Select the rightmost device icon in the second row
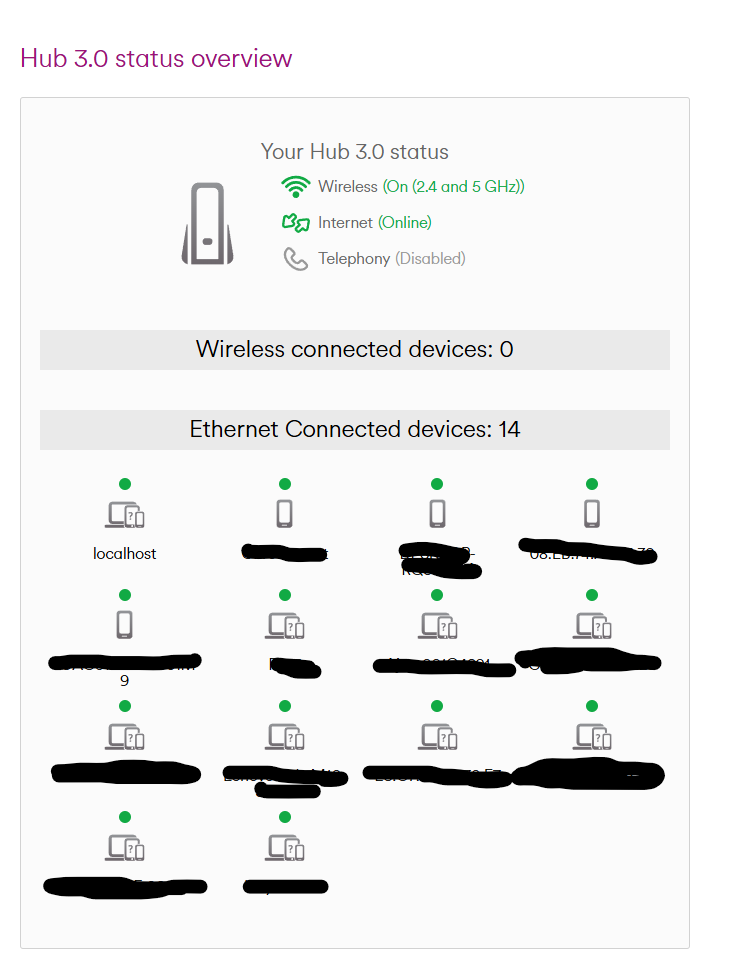Image resolution: width=749 pixels, height=958 pixels. click(592, 625)
